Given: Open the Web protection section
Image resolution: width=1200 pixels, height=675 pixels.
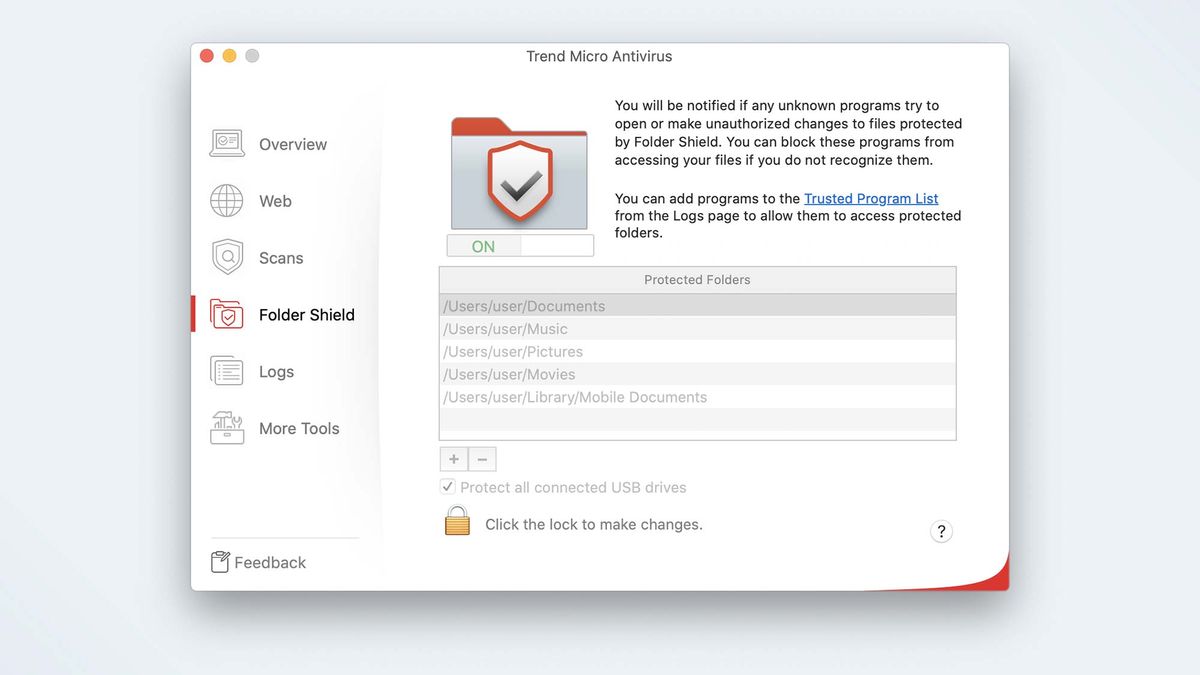Looking at the screenshot, I should [226, 200].
